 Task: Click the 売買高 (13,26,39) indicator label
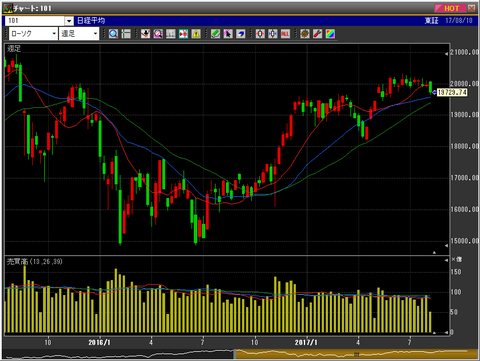(x=35, y=262)
